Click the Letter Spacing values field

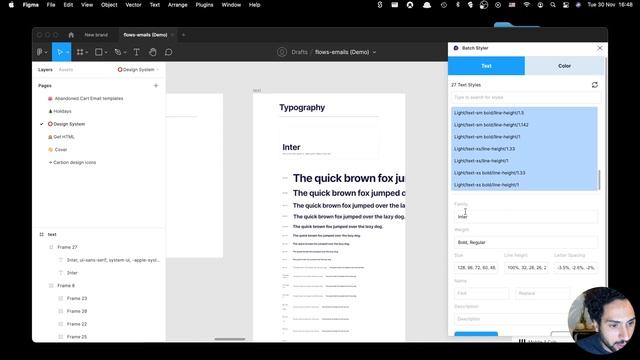(576, 268)
